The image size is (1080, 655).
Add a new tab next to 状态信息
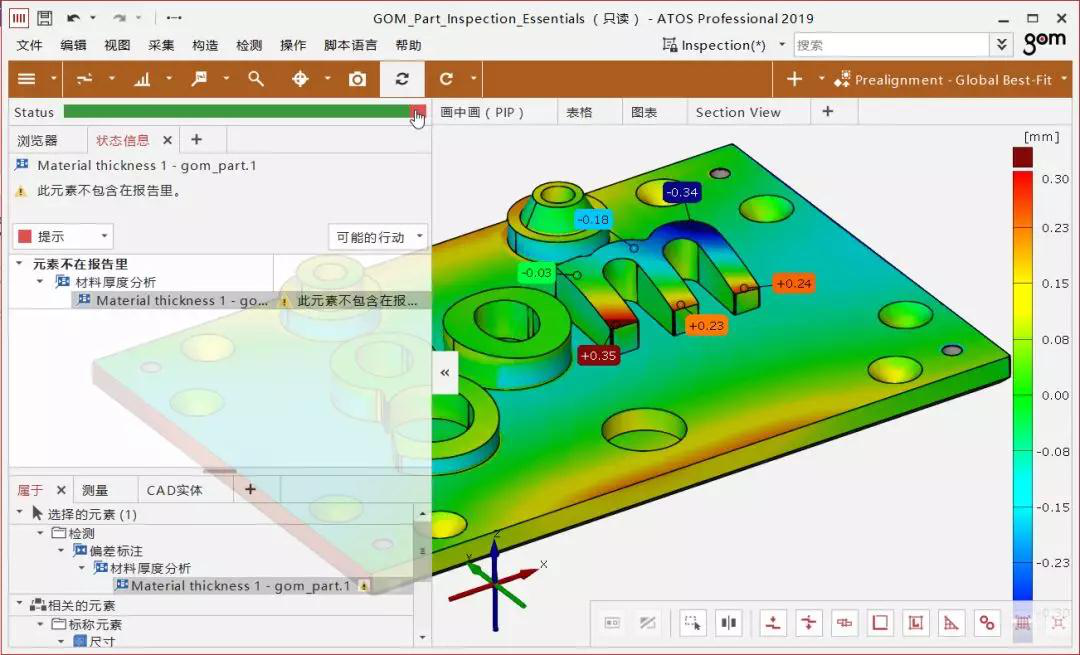tap(196, 140)
